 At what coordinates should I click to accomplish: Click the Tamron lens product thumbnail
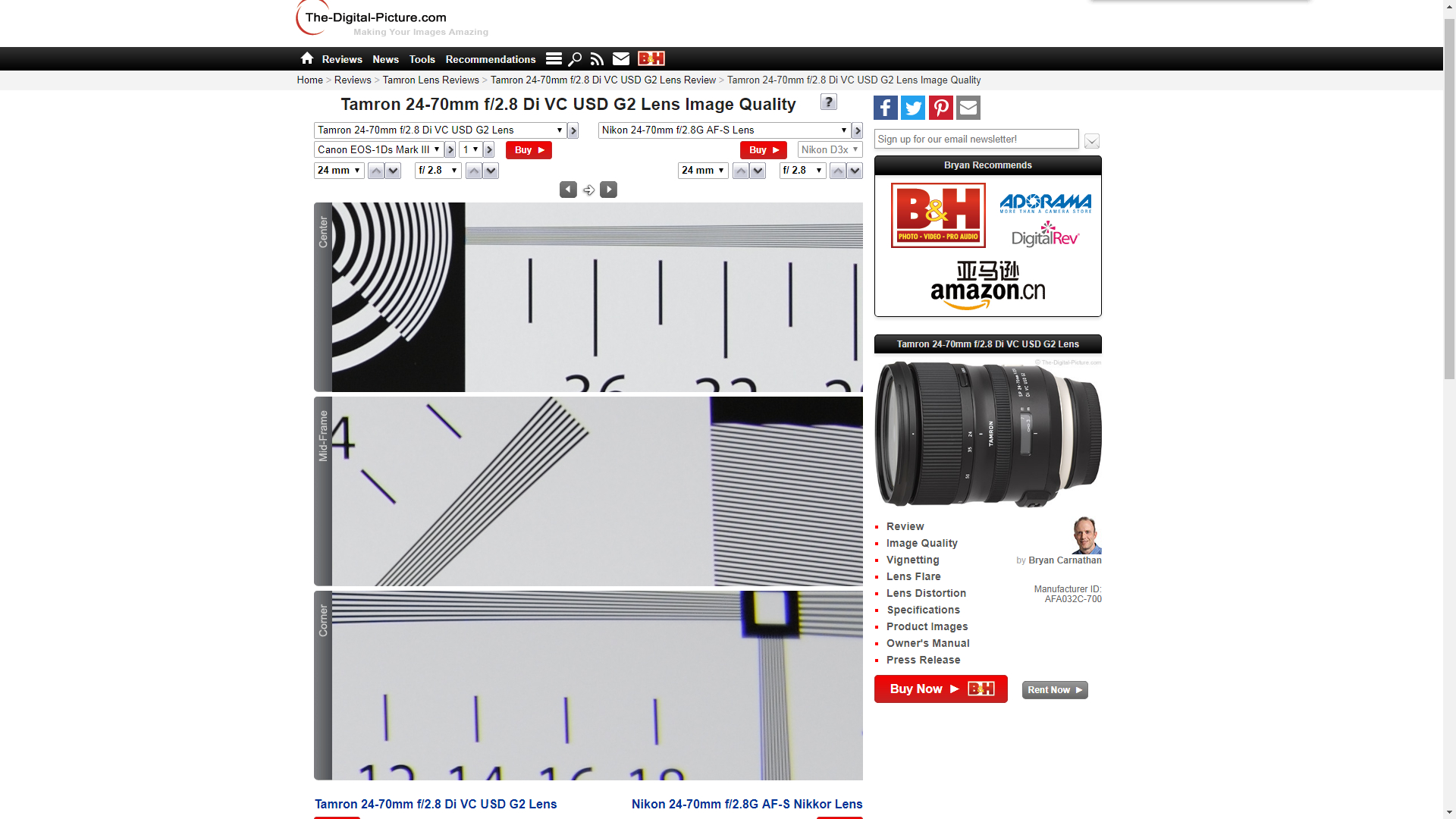(988, 434)
